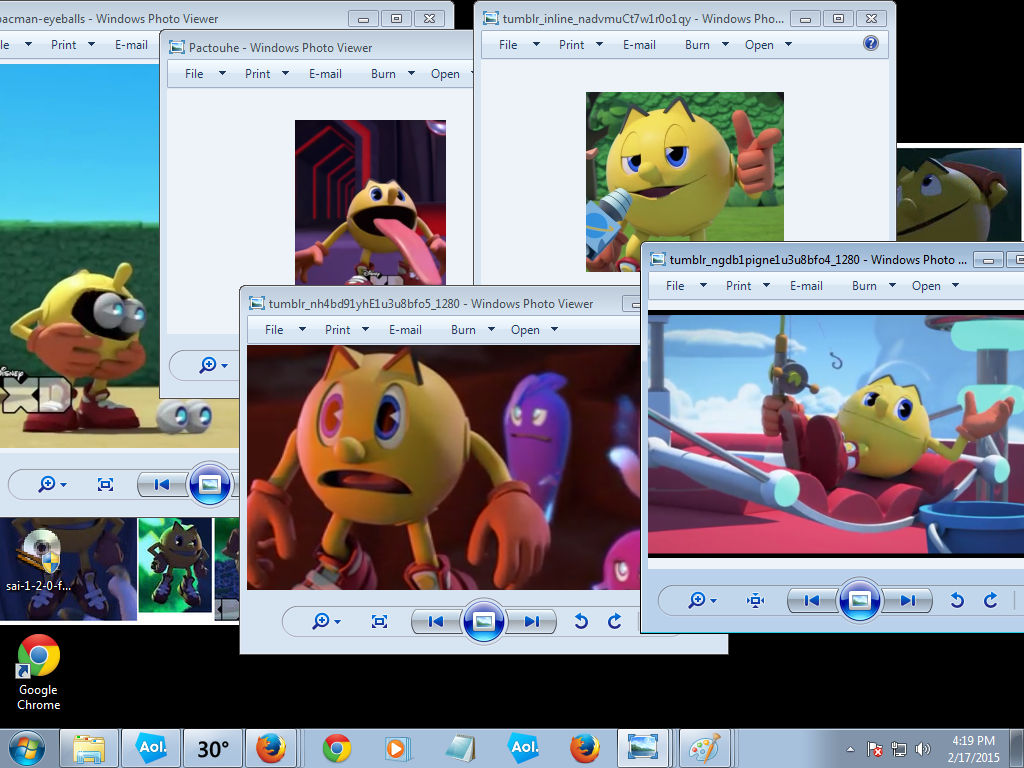Expand Burn dropdown in tumblr_inline window
This screenshot has width=1024, height=768.
tap(725, 44)
